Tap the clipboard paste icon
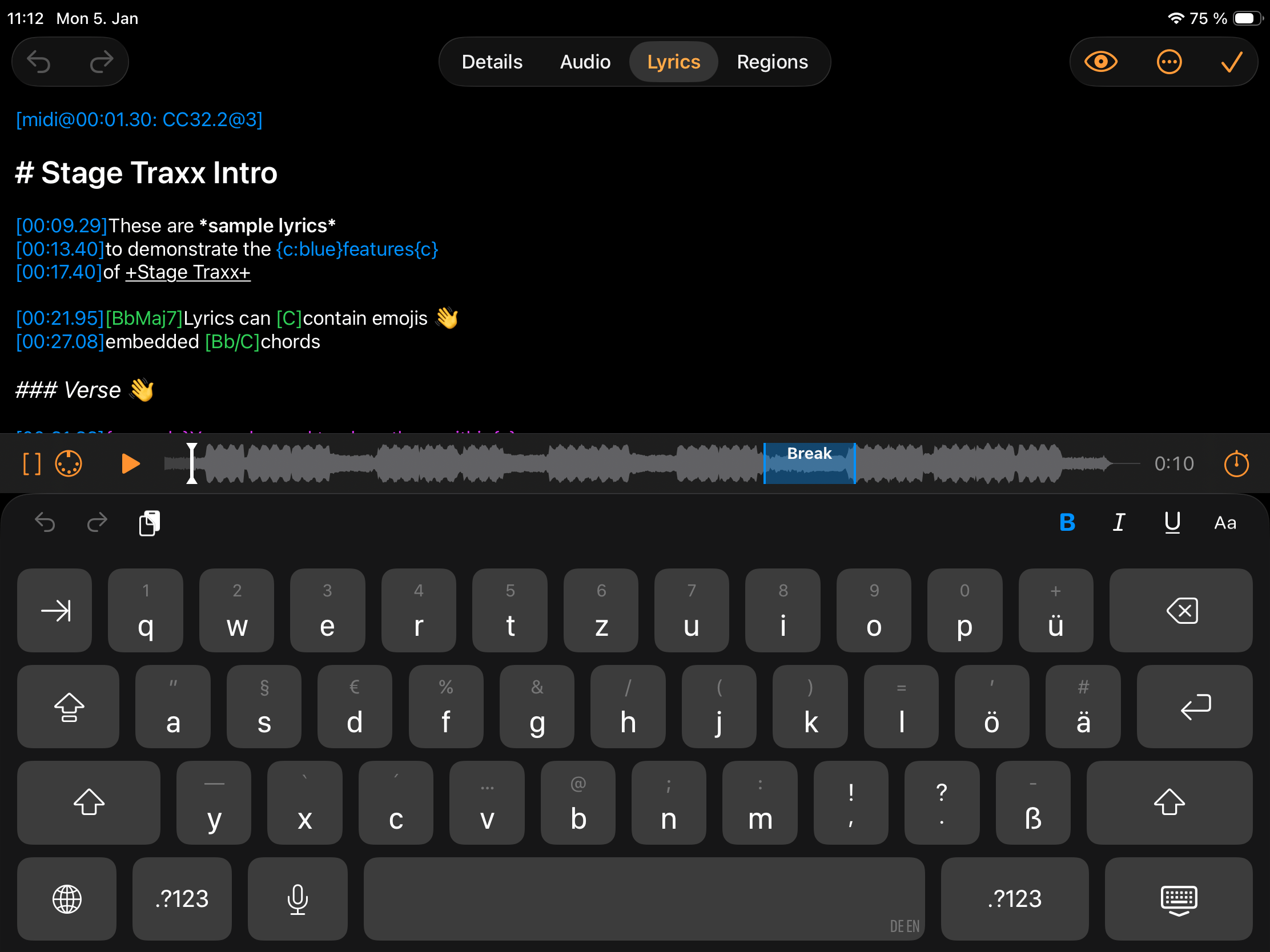Image resolution: width=1270 pixels, height=952 pixels. (150, 523)
